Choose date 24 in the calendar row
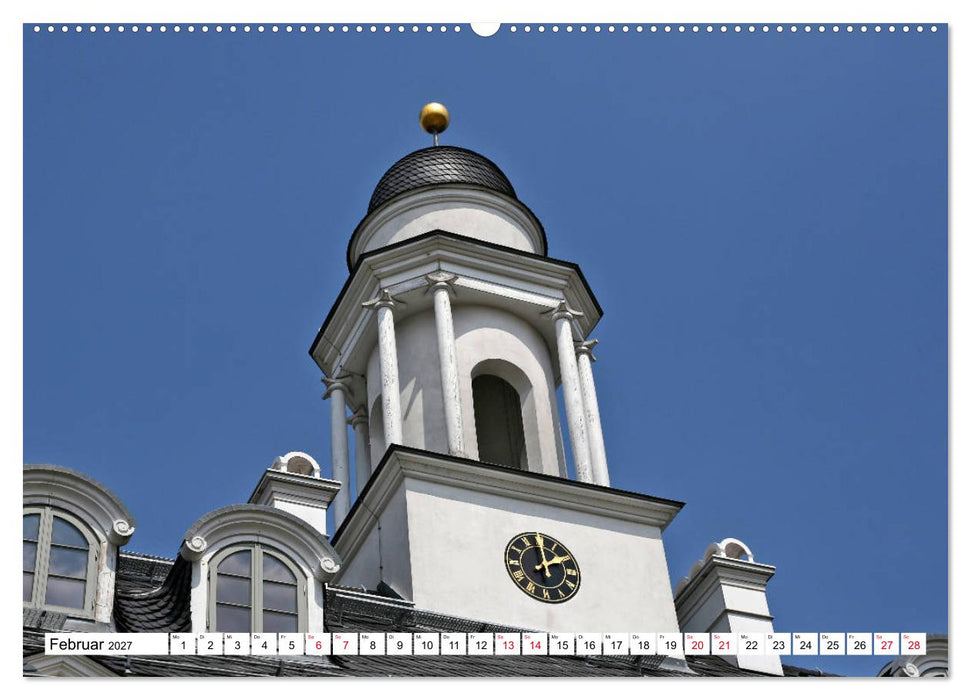971x700 pixels. [x=806, y=644]
